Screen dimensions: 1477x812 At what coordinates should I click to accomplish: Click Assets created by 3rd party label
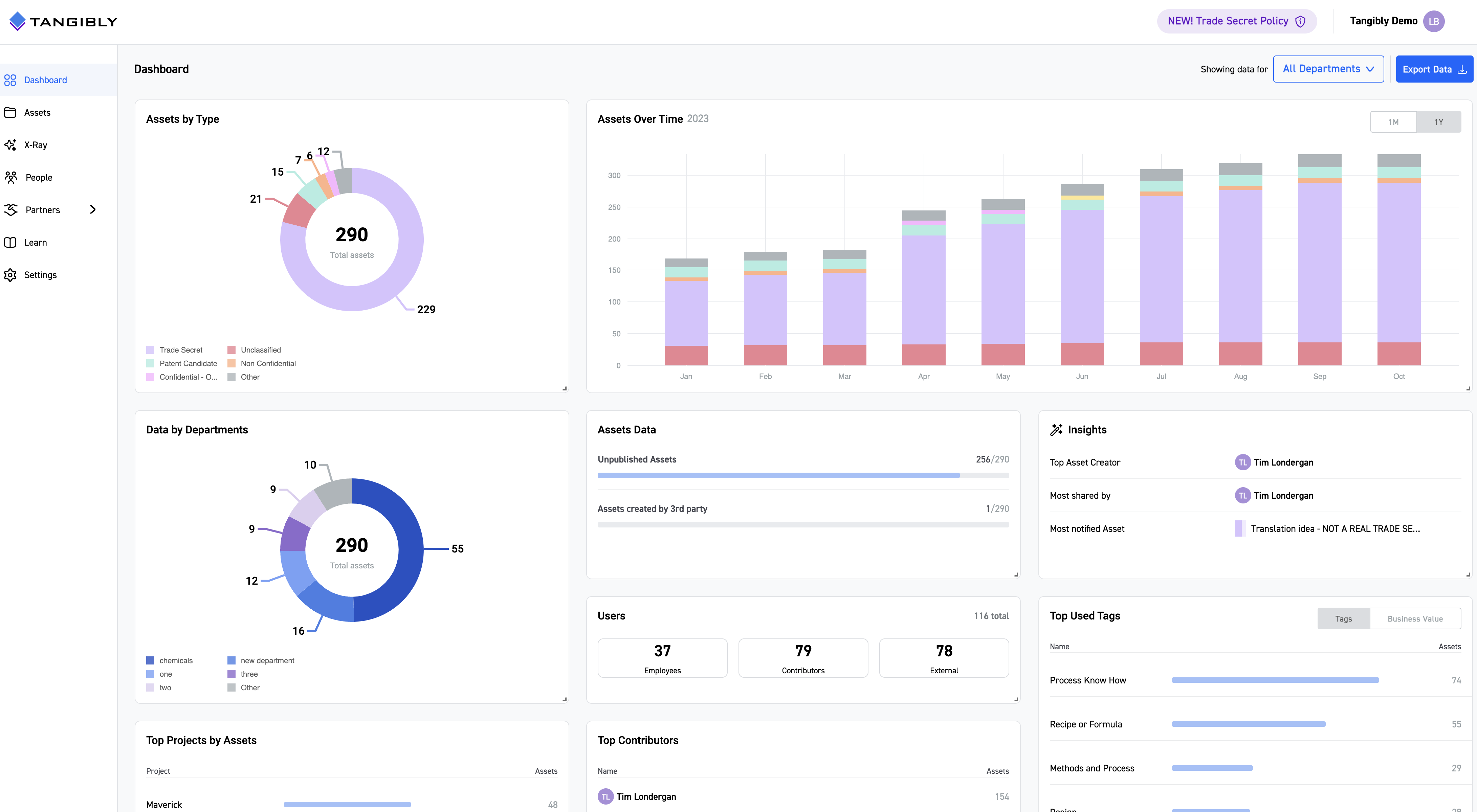coord(653,509)
